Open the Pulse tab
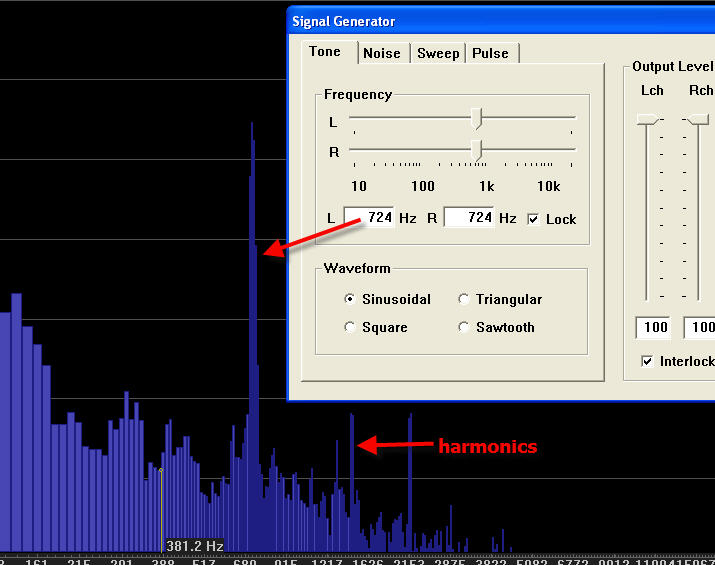The width and height of the screenshot is (715, 565). pyautogui.click(x=491, y=53)
